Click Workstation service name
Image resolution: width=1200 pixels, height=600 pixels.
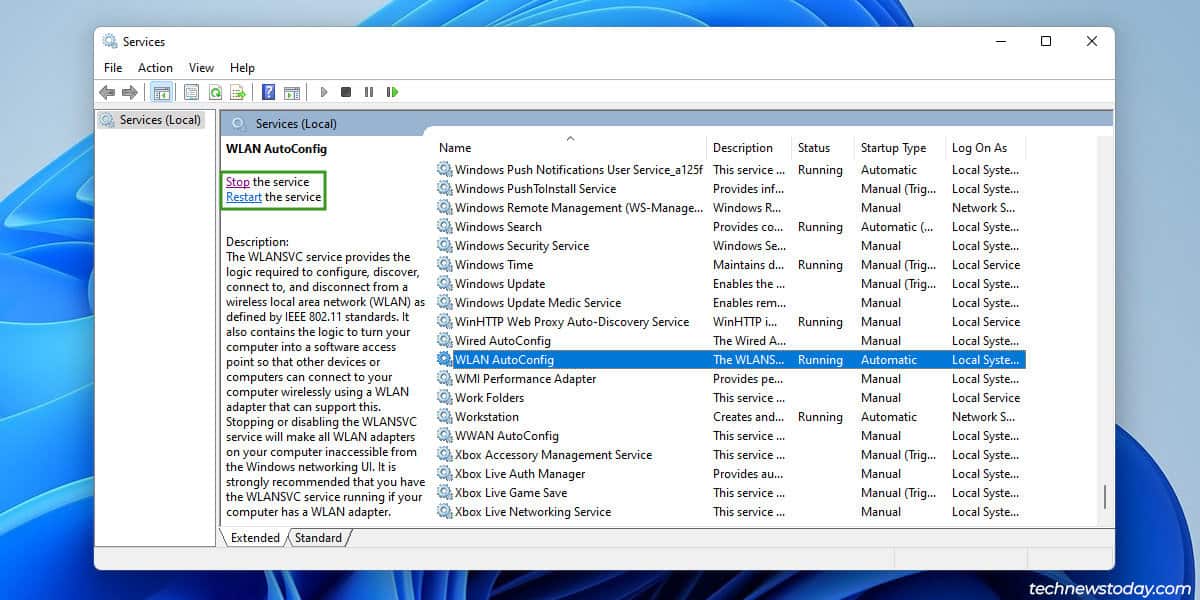coord(487,417)
